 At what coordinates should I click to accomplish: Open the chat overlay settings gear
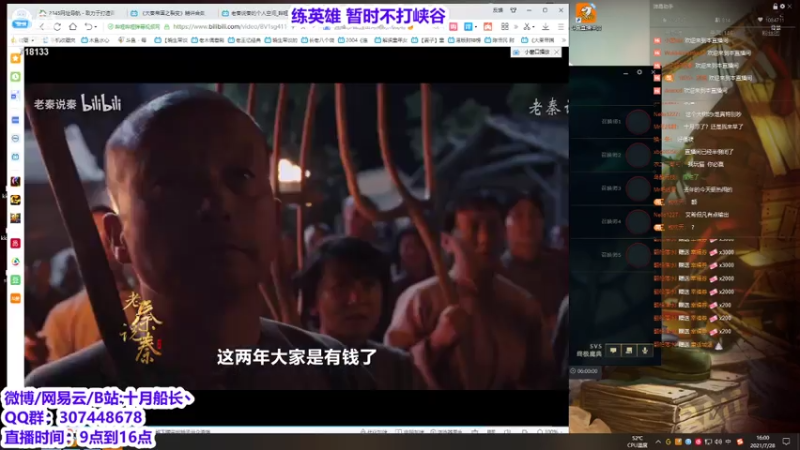(782, 7)
